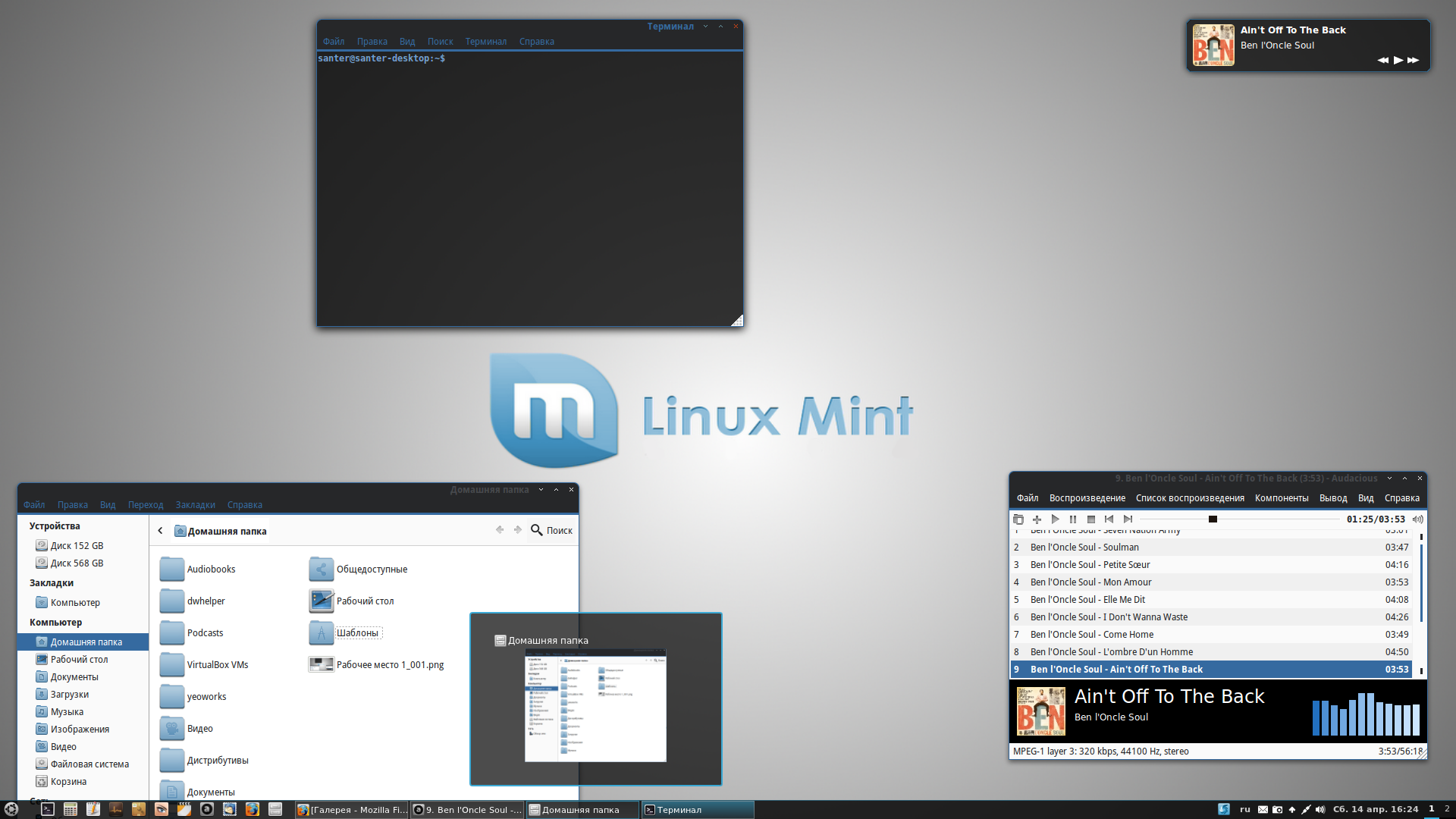Click next track in desktop music widget
The height and width of the screenshot is (819, 1456).
1414,60
